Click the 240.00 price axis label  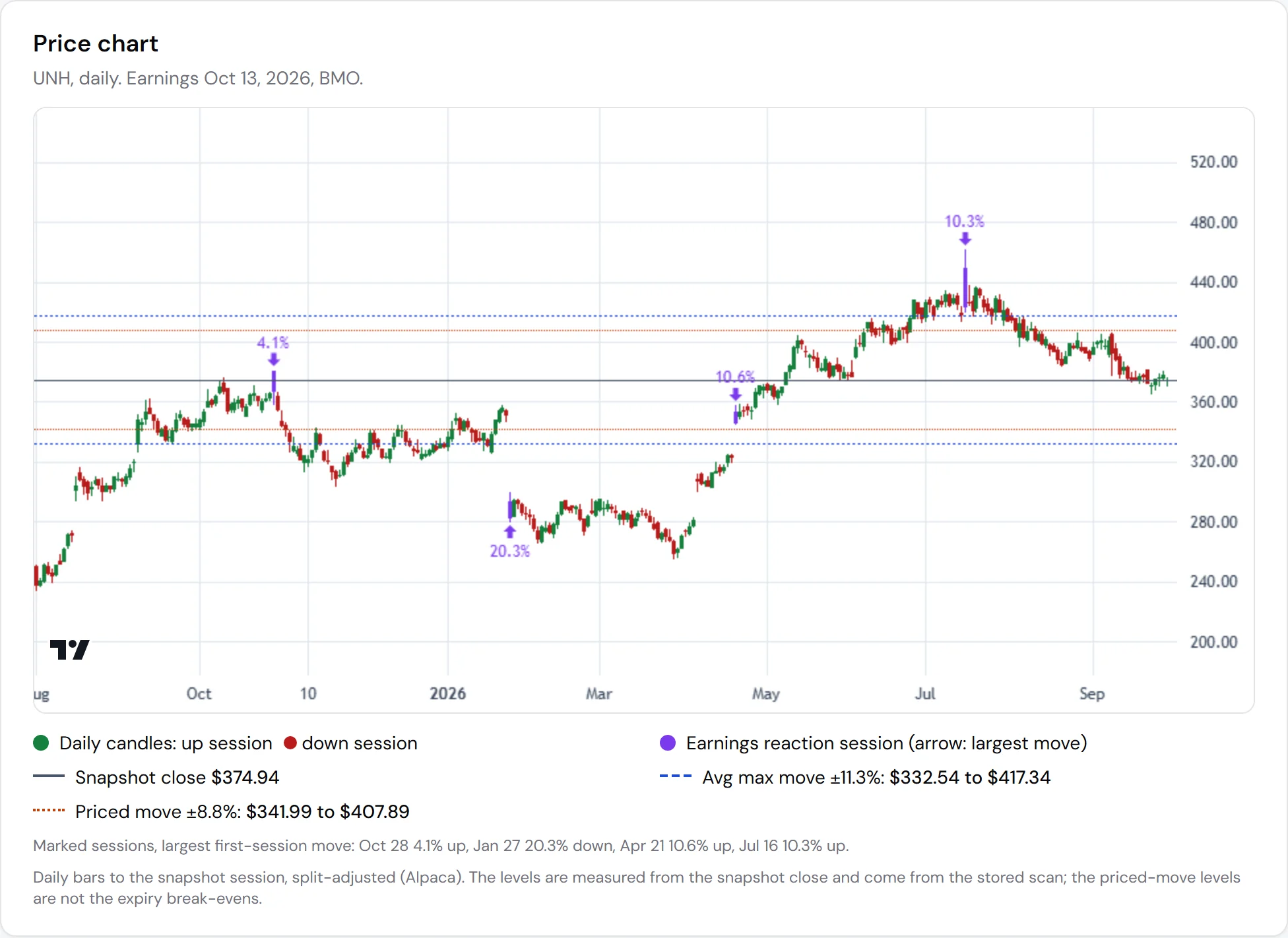point(1213,582)
